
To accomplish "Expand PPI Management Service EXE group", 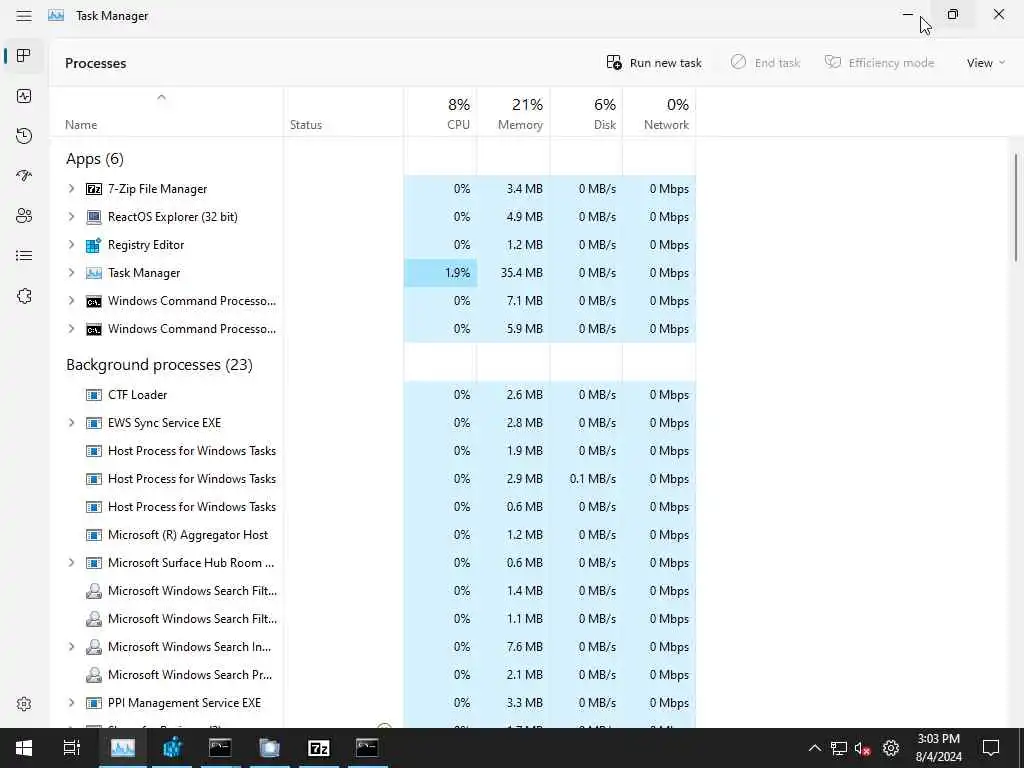I will click(x=72, y=703).
